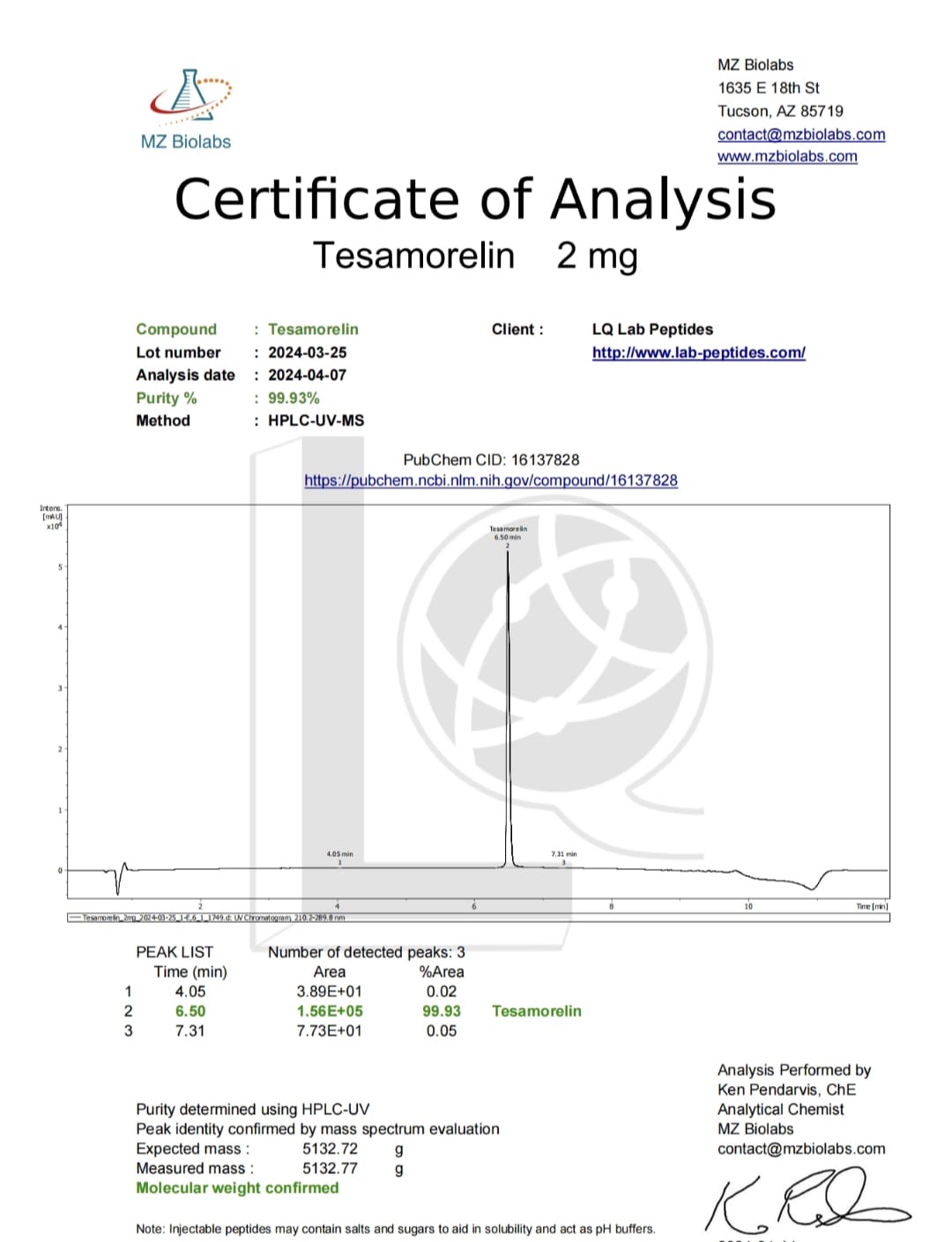Click the analysis date 2024-04-07

tap(307, 376)
